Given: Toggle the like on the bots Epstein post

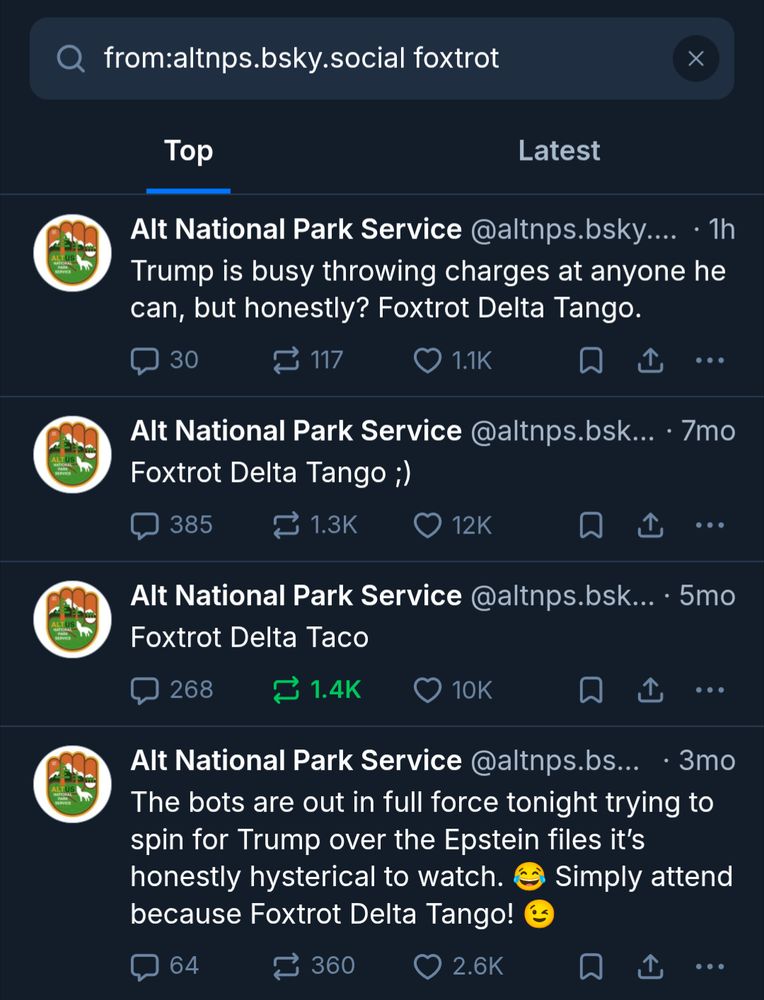Looking at the screenshot, I should coord(428,966).
